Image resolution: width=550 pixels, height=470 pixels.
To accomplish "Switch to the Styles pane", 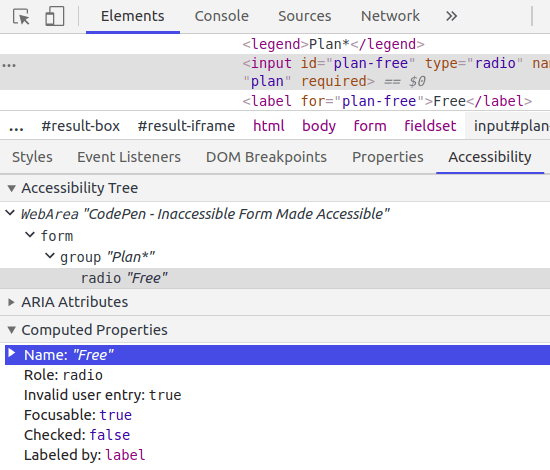I will 32,157.
